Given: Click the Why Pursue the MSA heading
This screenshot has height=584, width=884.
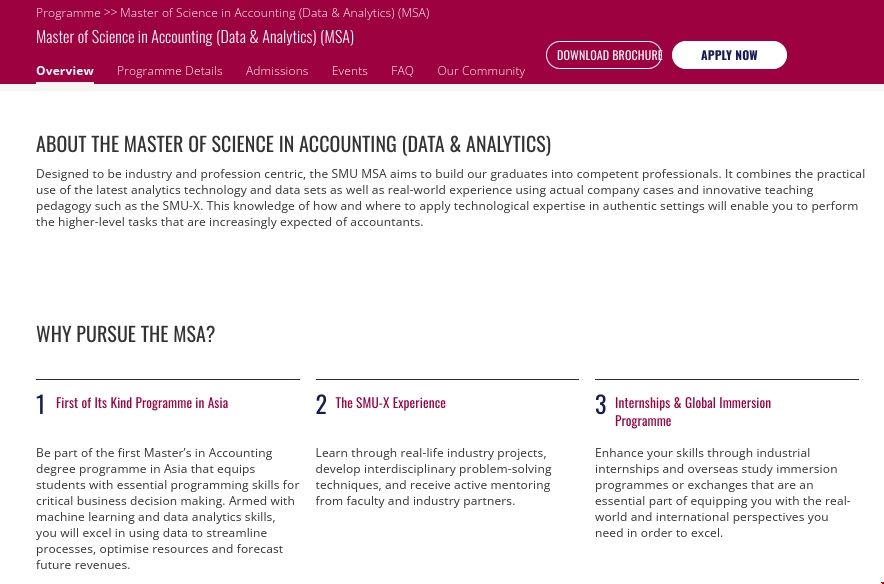Looking at the screenshot, I should click(x=125, y=334).
